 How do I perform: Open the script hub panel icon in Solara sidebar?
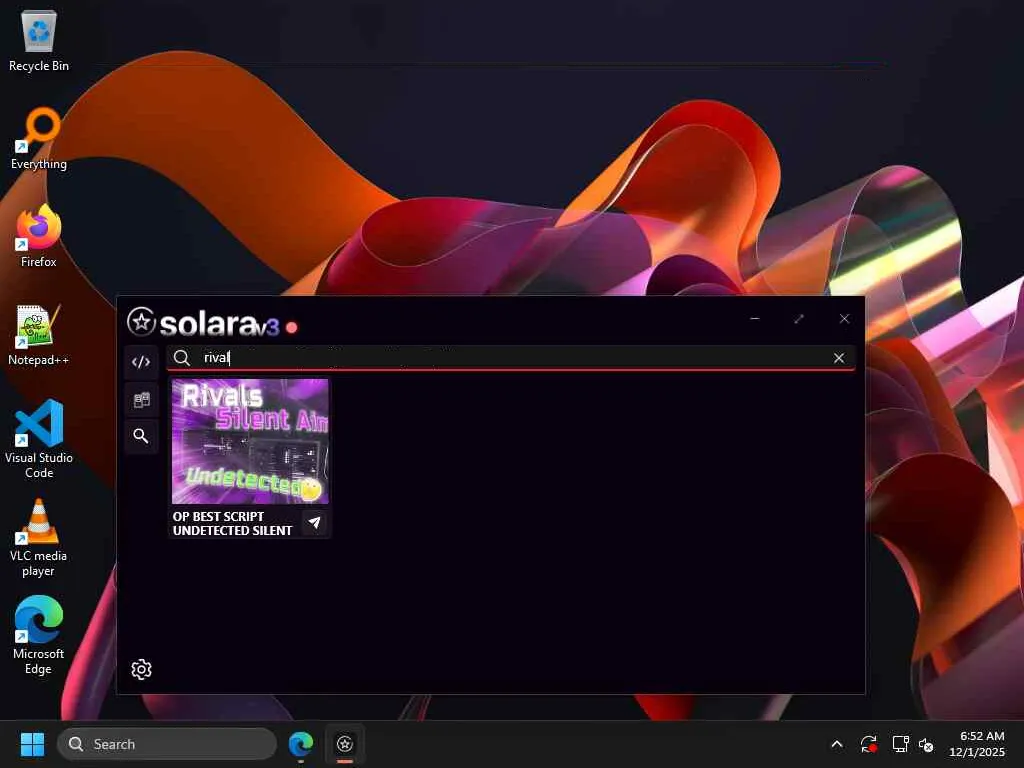(141, 400)
